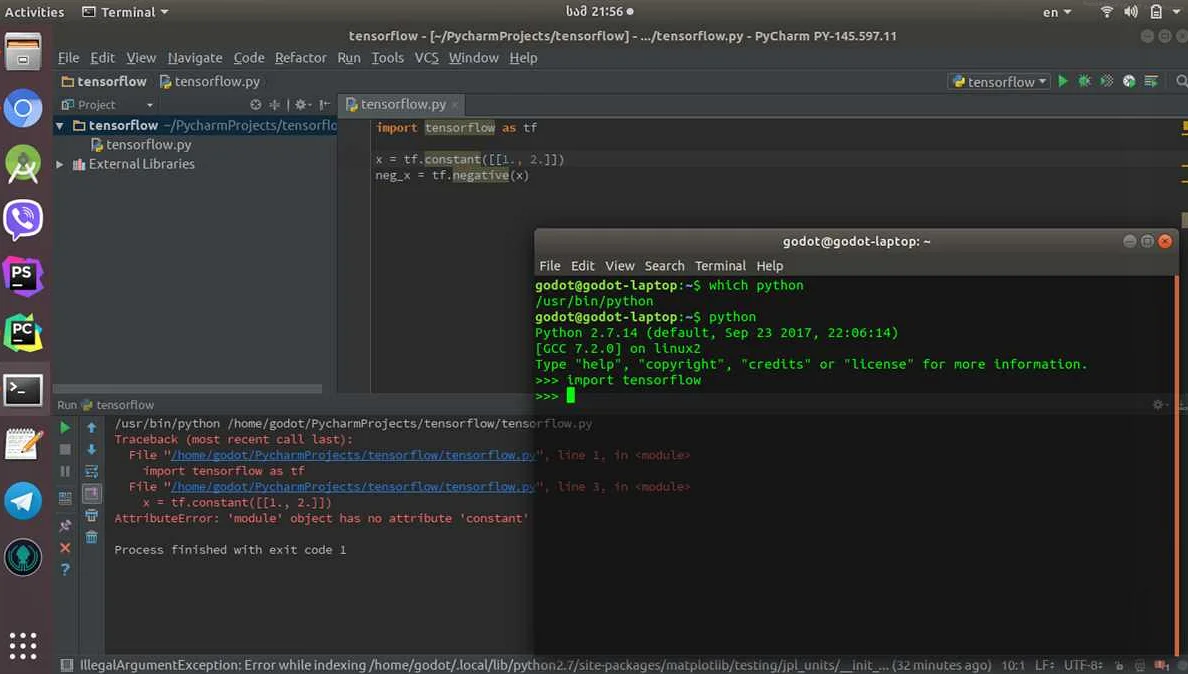
Task: Open PyCharm Run menu
Action: pos(349,58)
